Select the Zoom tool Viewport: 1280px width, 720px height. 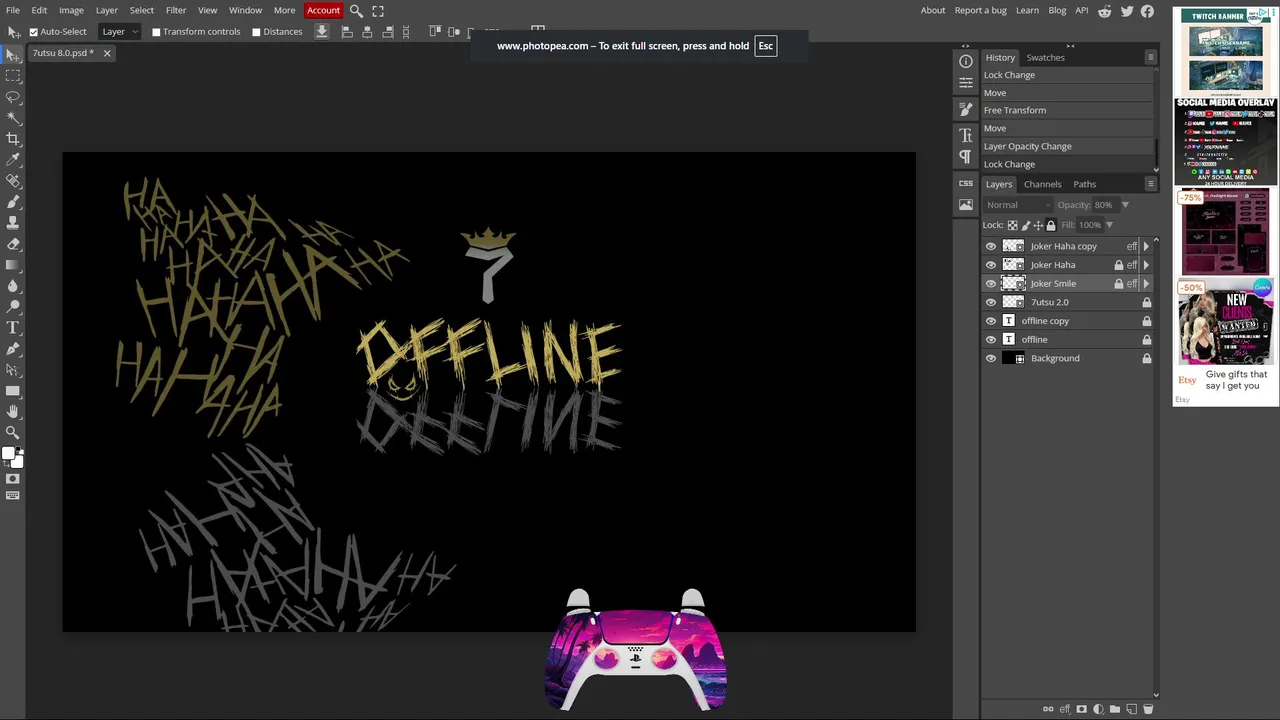coord(13,433)
